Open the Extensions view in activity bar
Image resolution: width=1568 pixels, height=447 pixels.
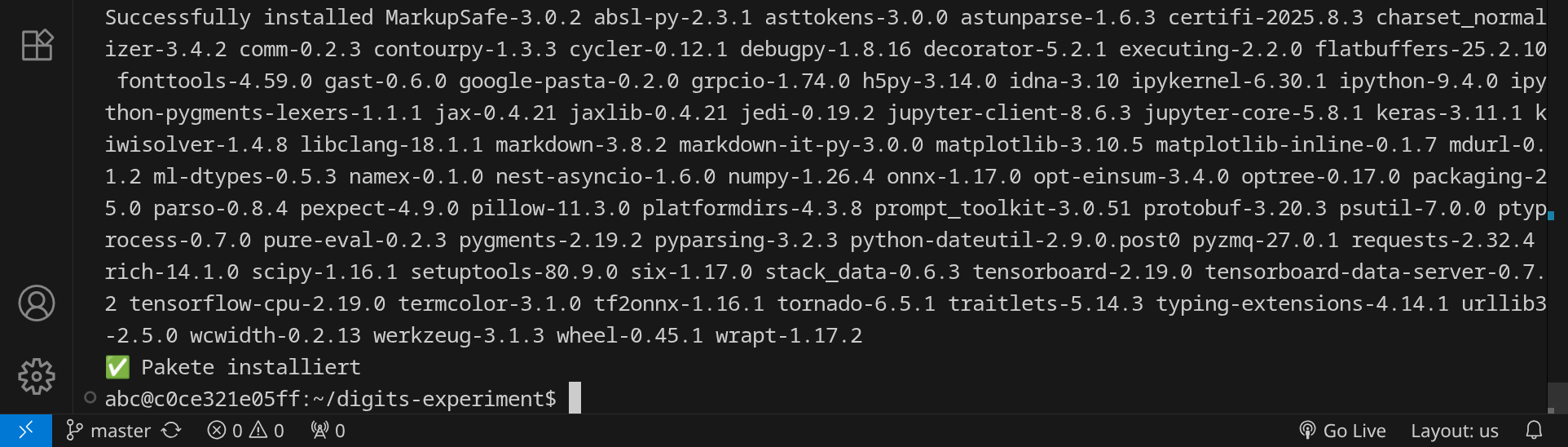[37, 45]
